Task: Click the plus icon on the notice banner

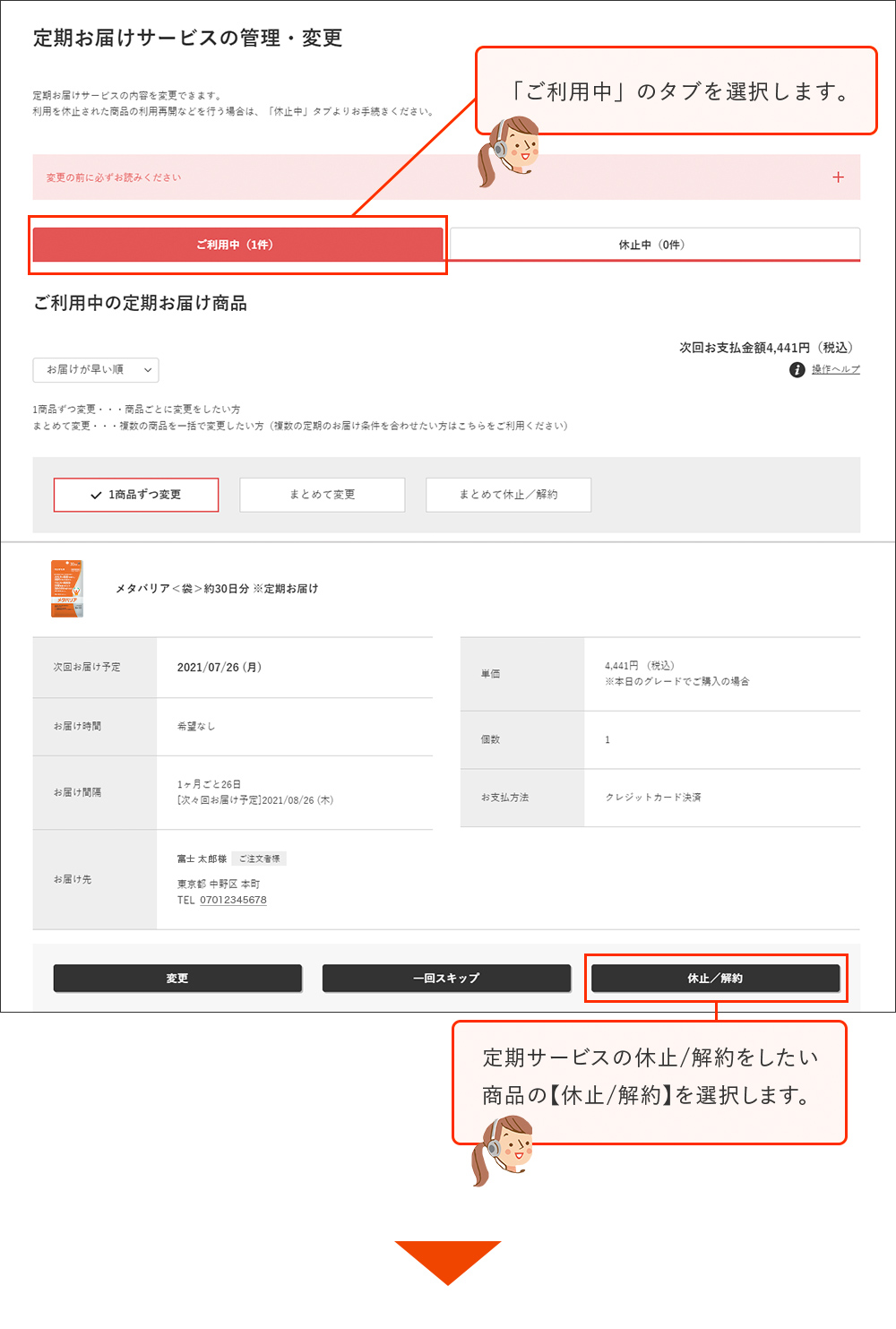Action: click(x=838, y=177)
